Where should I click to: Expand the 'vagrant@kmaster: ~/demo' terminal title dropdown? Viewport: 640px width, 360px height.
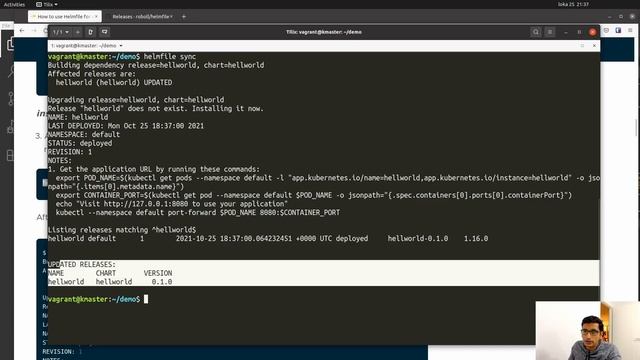click(121, 46)
